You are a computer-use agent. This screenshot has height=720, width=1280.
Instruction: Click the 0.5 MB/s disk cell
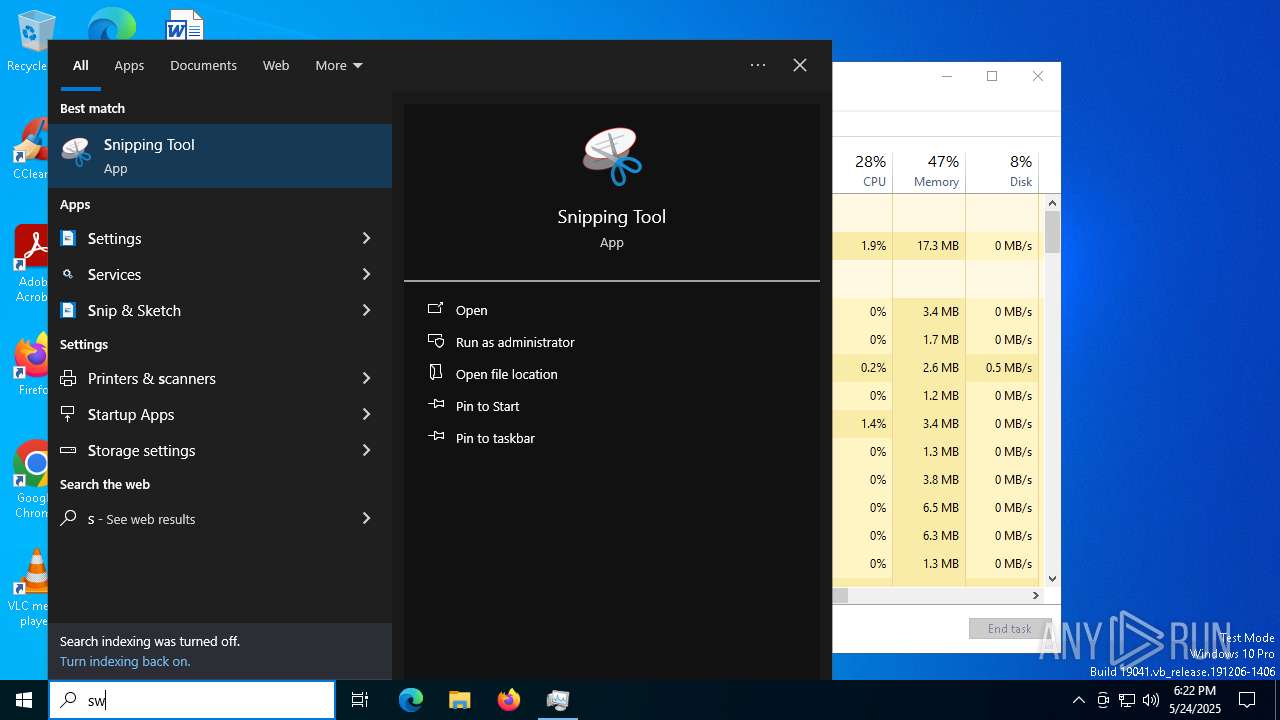(1003, 367)
